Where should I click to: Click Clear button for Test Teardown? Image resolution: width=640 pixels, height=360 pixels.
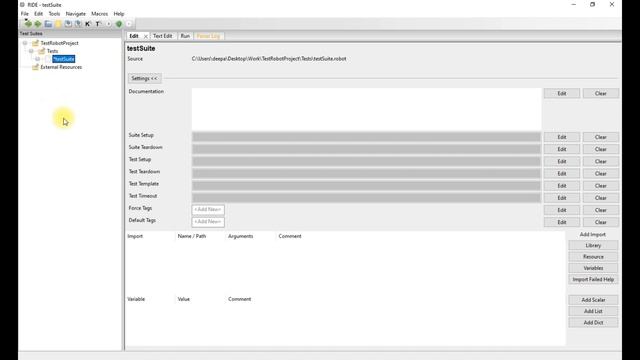coord(600,173)
